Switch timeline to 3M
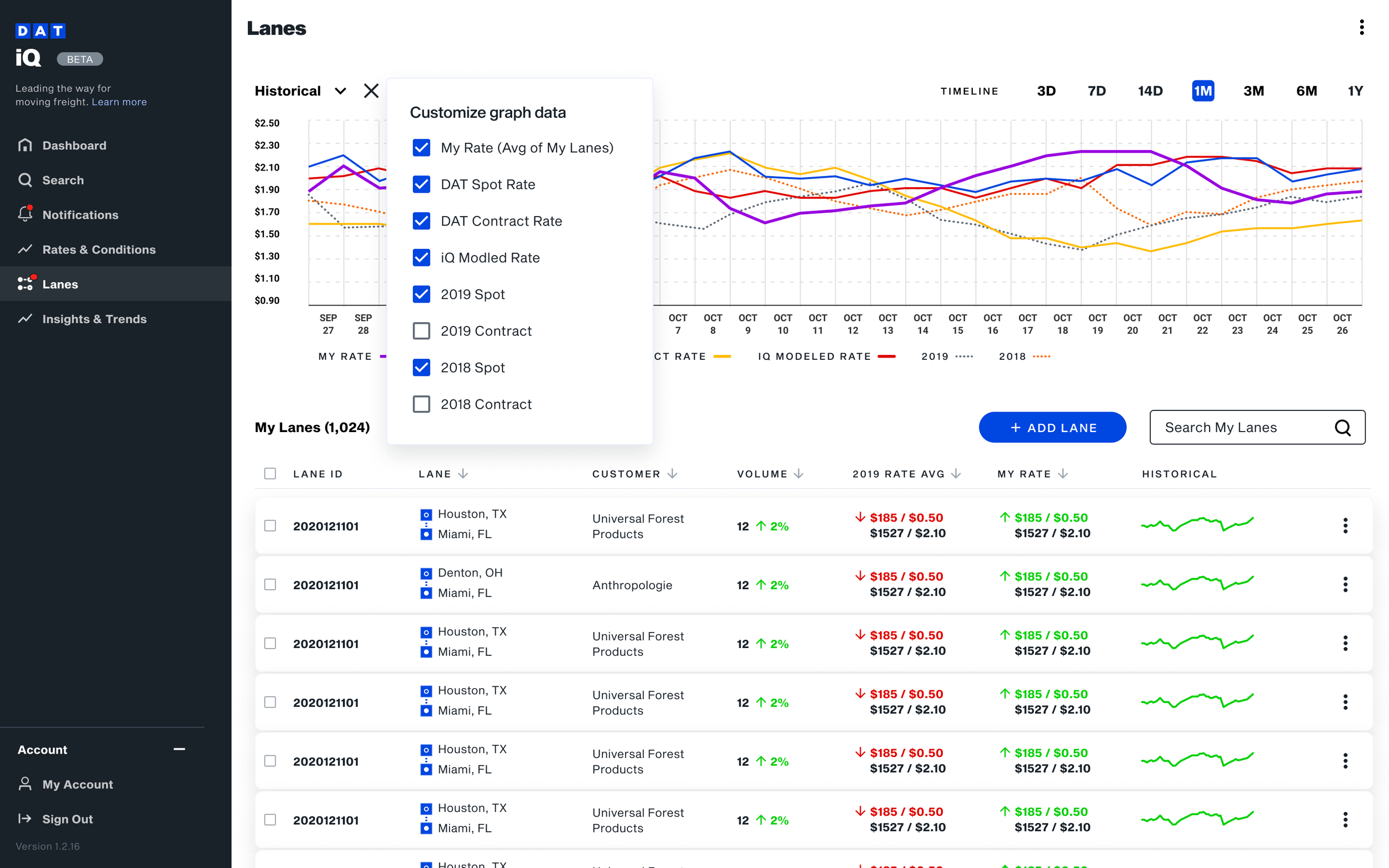1389x868 pixels. (1253, 91)
